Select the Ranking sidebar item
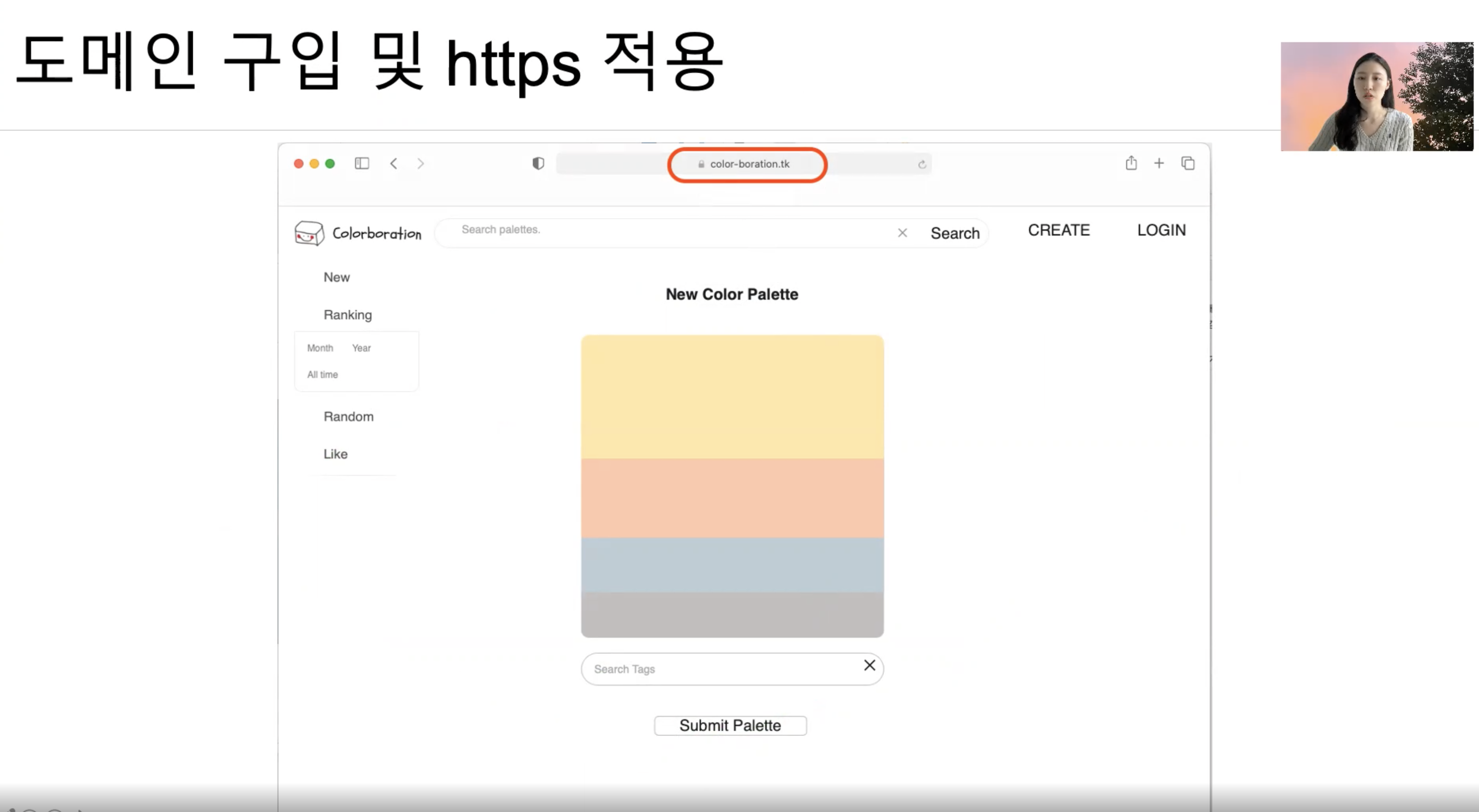The image size is (1479, 812). pos(347,315)
